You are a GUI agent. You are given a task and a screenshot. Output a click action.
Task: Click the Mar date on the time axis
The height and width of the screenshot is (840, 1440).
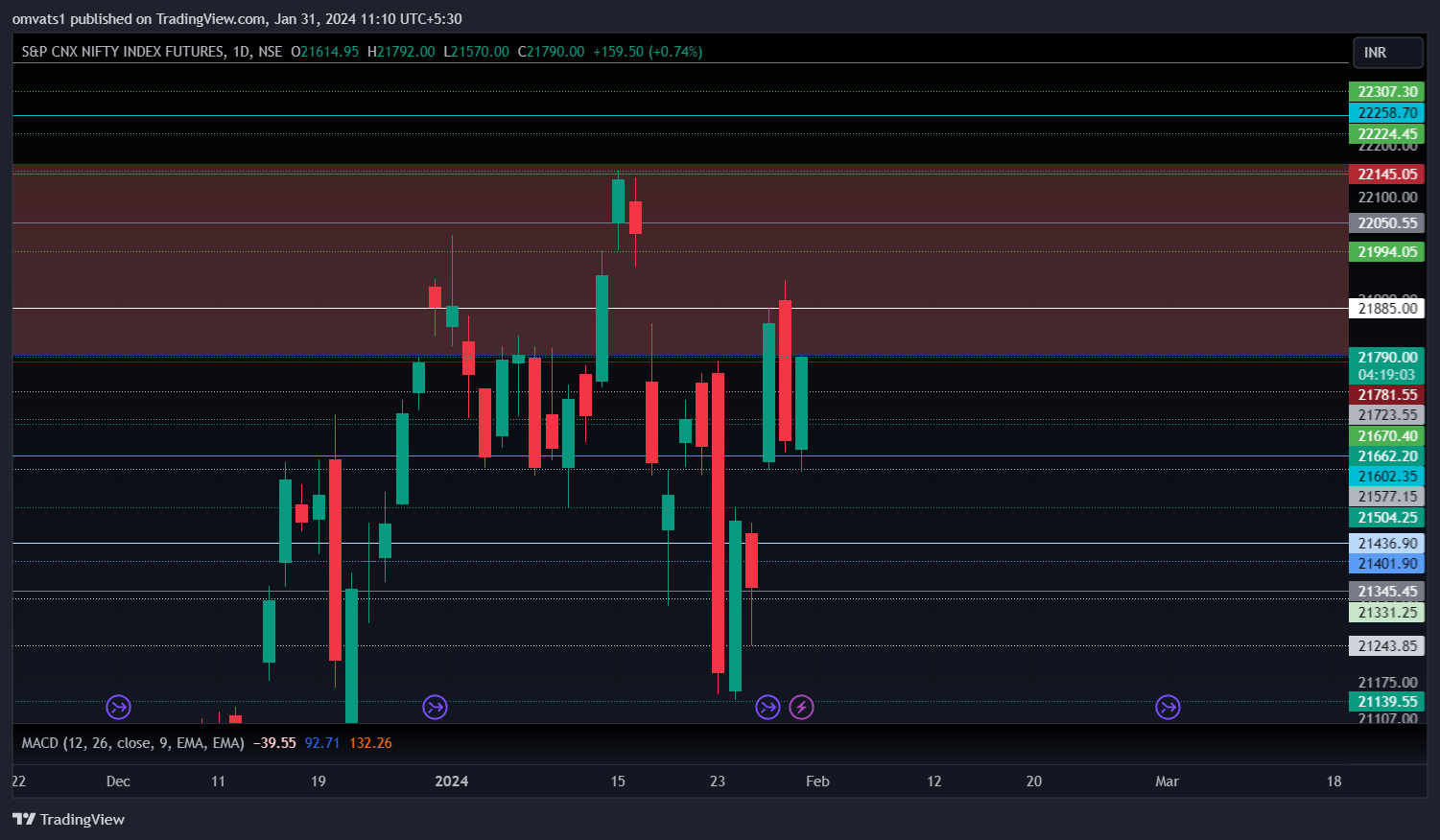point(1168,782)
